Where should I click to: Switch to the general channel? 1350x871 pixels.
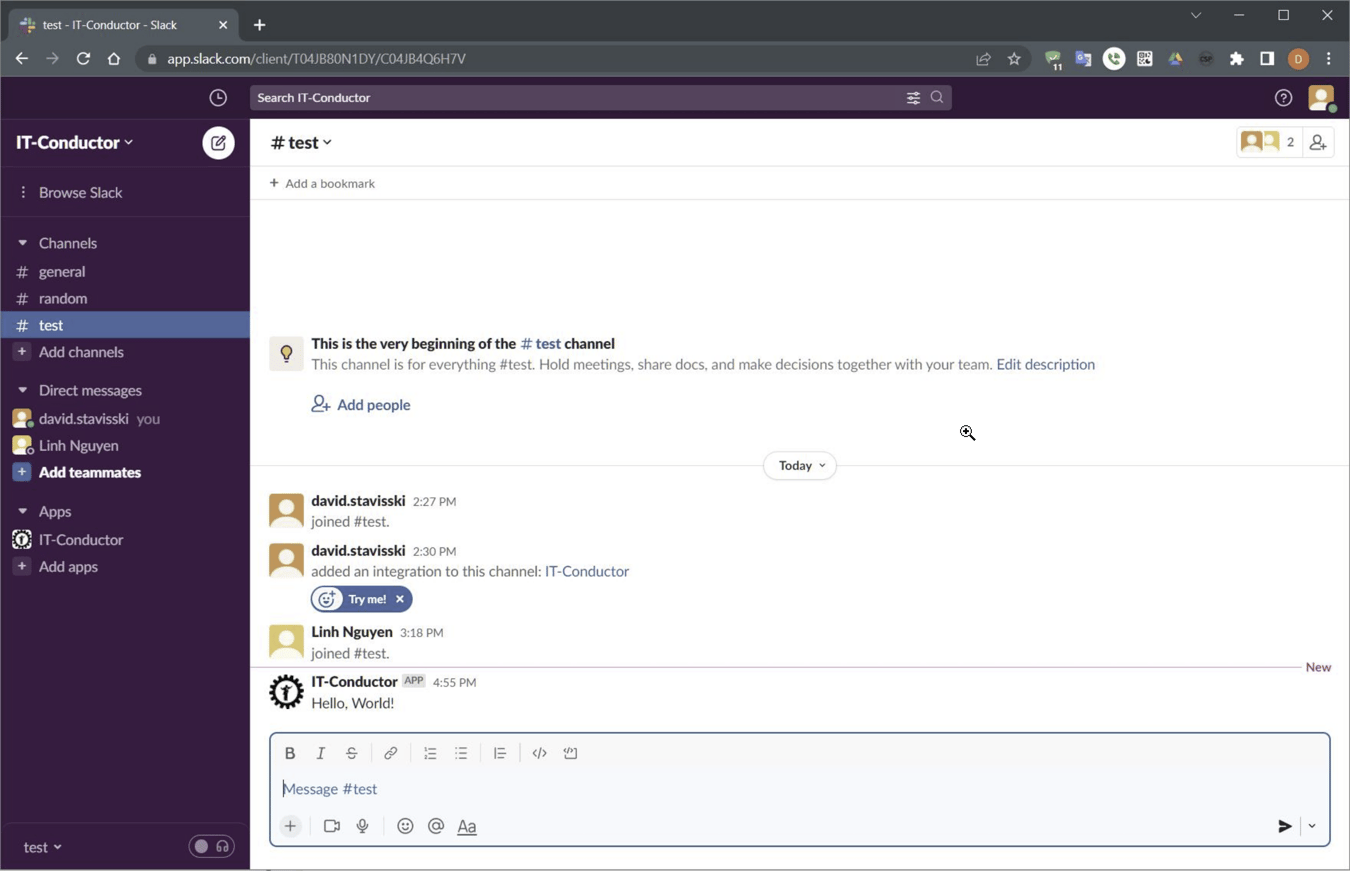click(x=62, y=271)
